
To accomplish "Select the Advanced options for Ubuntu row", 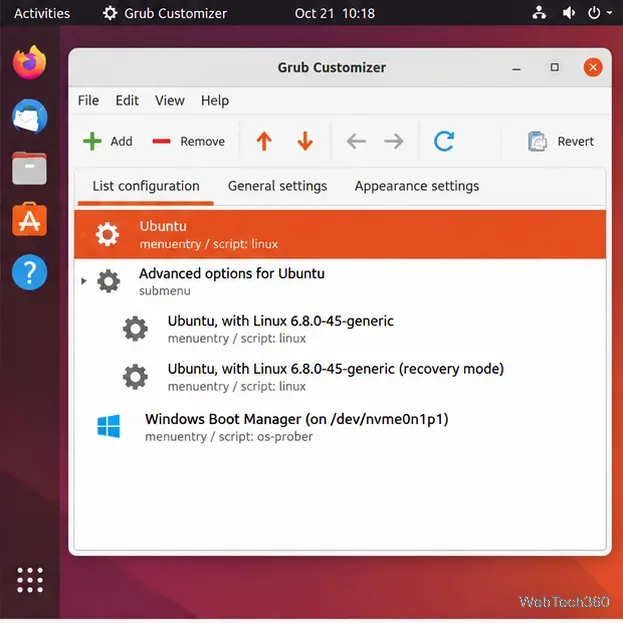I will point(340,281).
